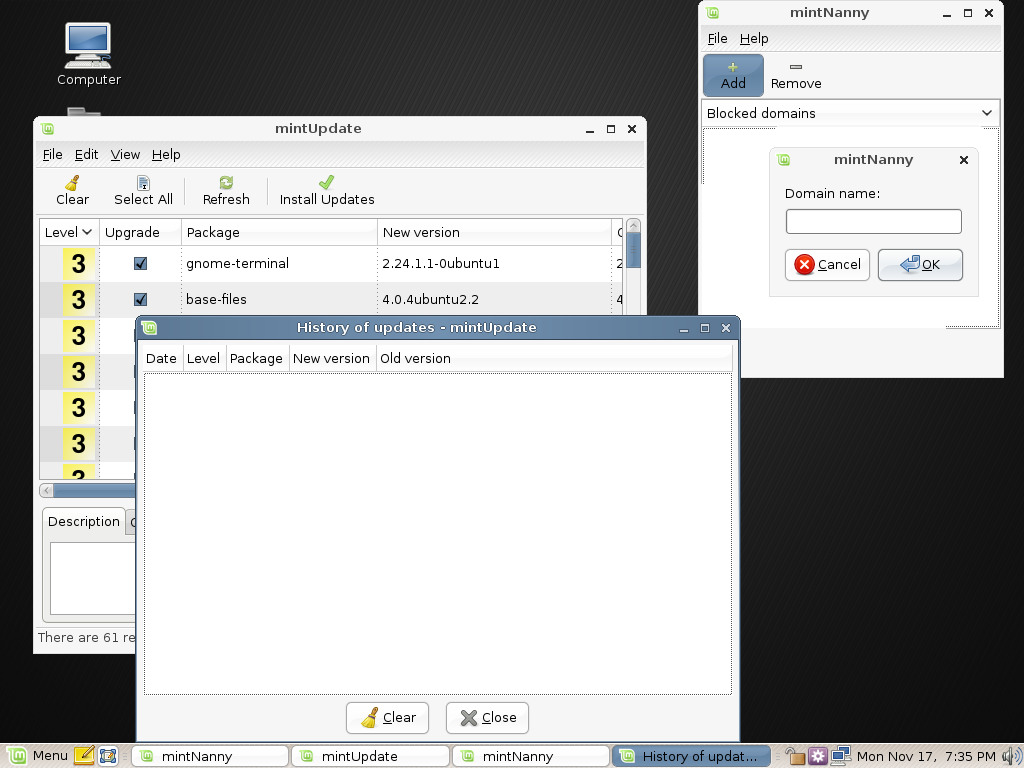Viewport: 1024px width, 768px height.
Task: Open the Help menu in mintUpdate
Action: coord(166,155)
